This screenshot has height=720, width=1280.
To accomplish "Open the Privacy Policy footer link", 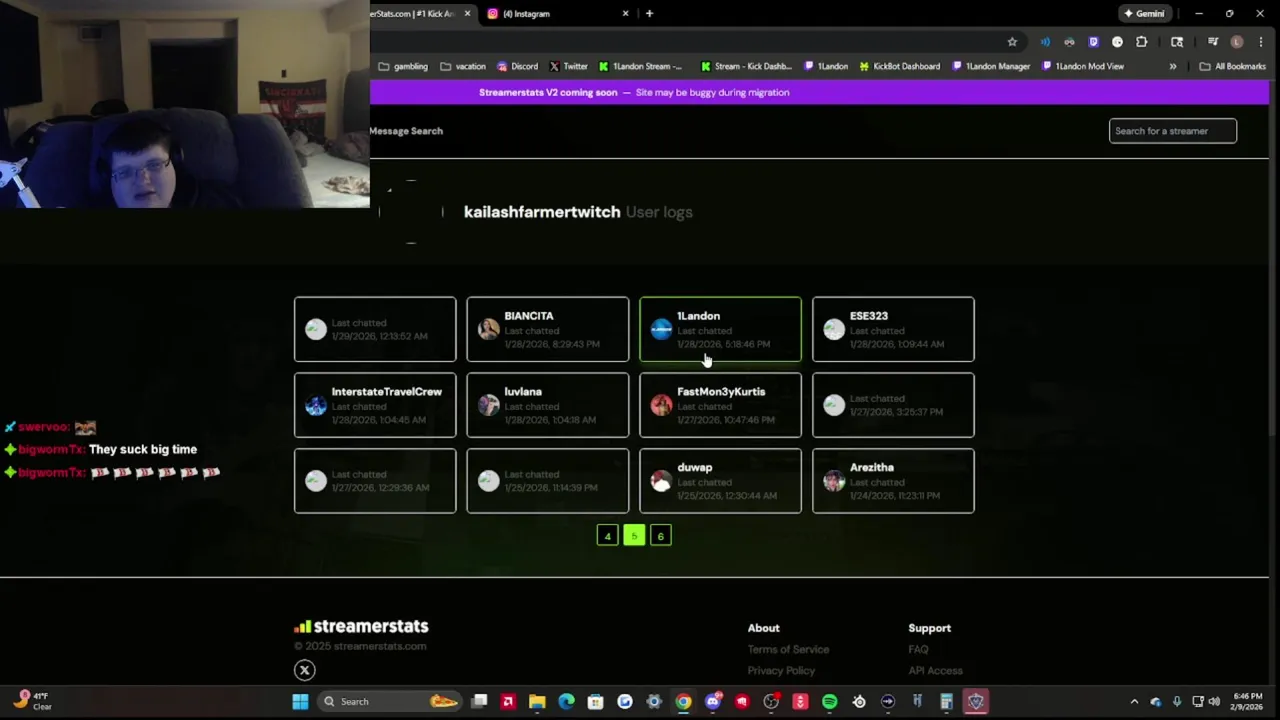I will (x=781, y=671).
